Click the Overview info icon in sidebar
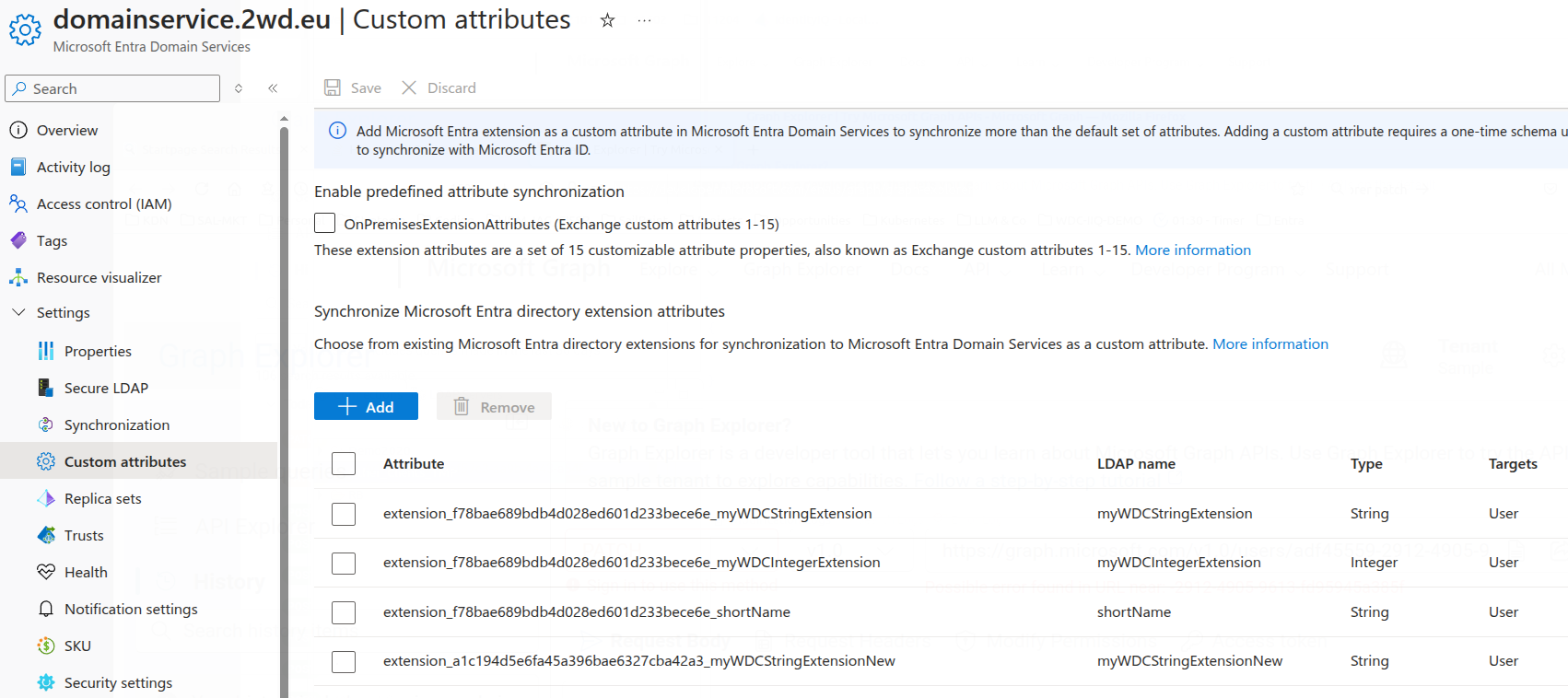 (18, 130)
